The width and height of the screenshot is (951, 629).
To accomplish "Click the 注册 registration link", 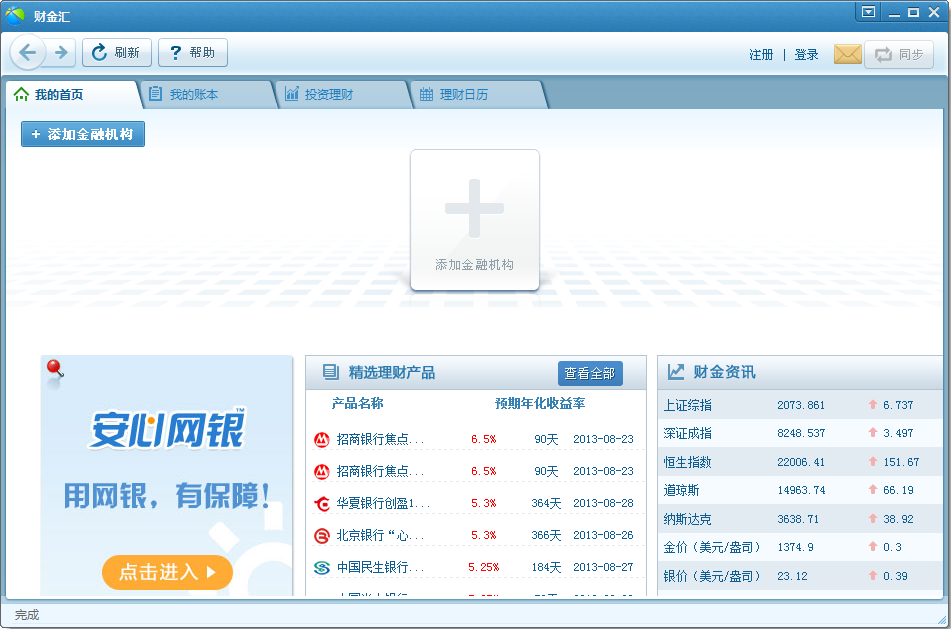I will click(x=761, y=55).
